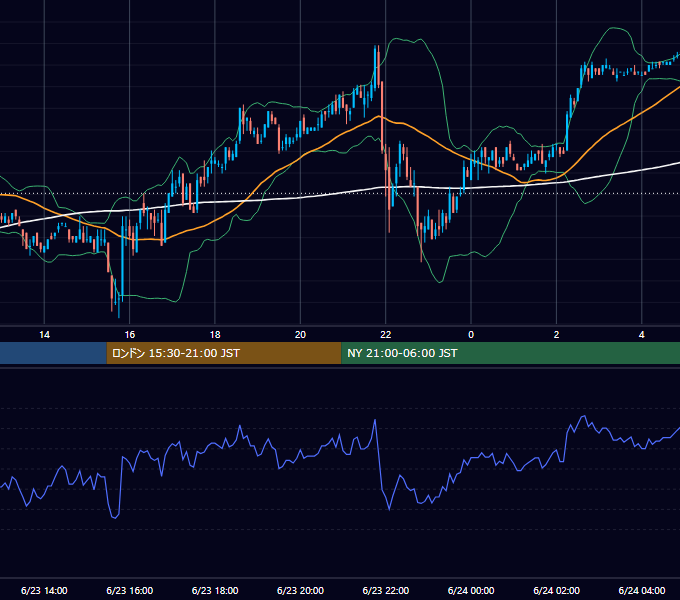680x600 pixels.
Task: Click the 6/24 00:00 time label
Action: pos(471,590)
